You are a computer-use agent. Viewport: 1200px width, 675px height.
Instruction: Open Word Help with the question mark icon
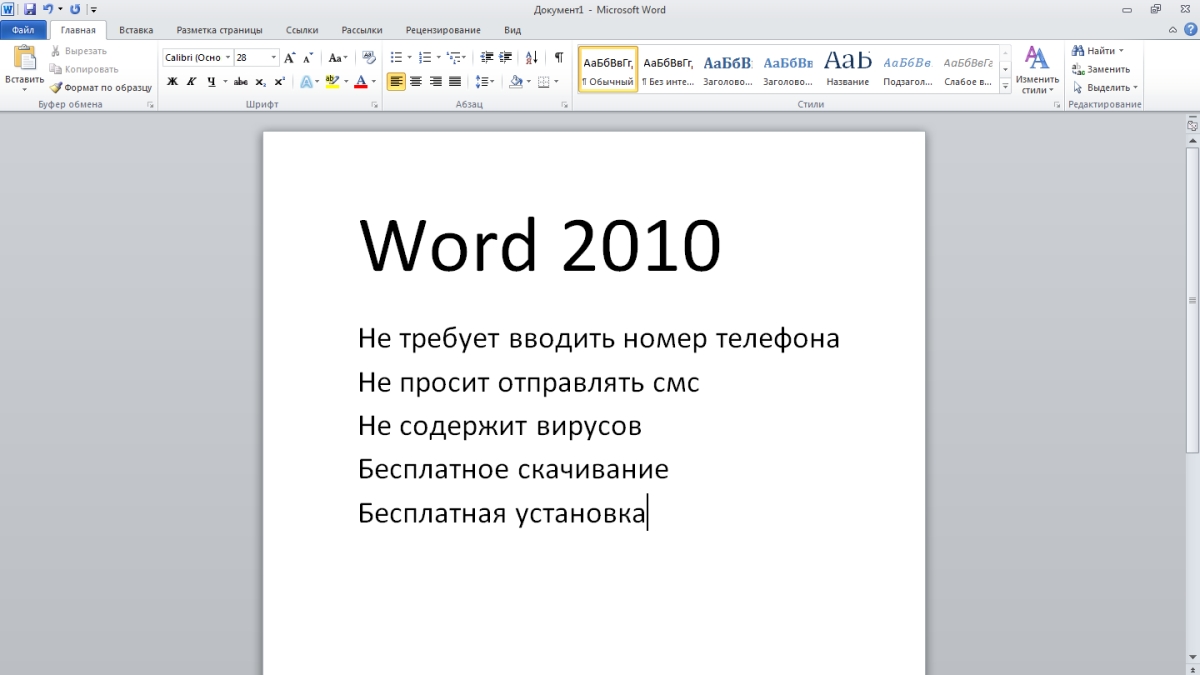pos(1189,30)
